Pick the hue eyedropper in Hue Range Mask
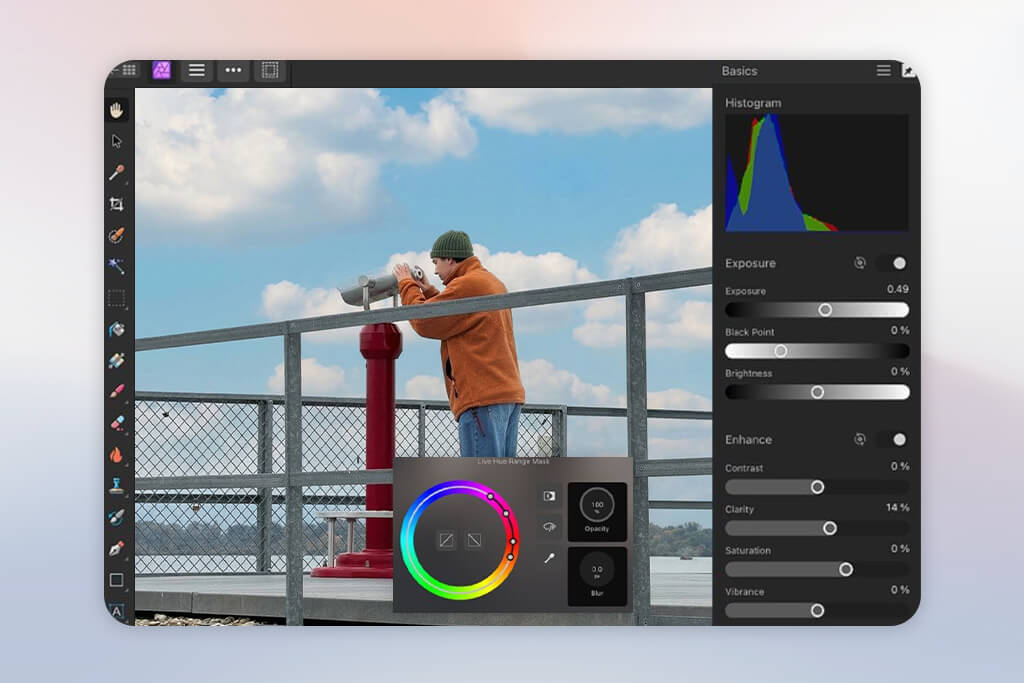The image size is (1024, 683). pos(549,558)
